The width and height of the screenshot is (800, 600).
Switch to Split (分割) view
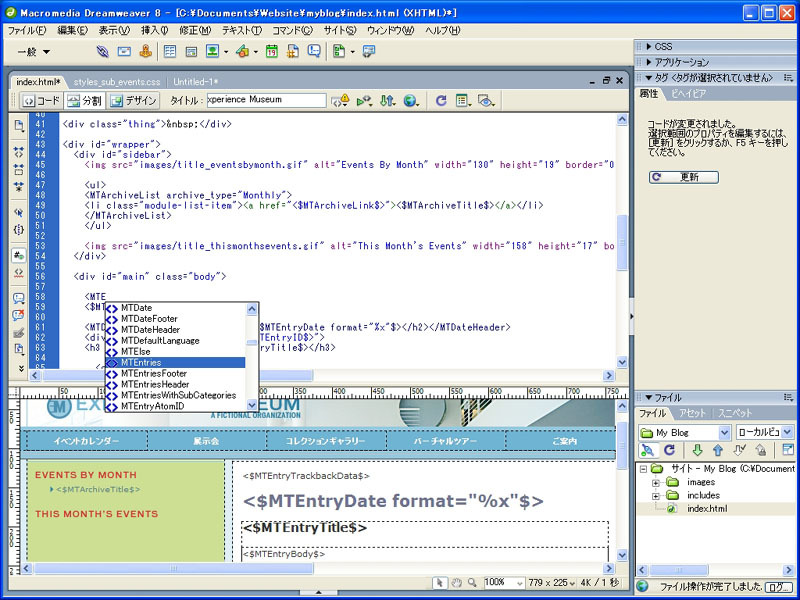point(84,101)
